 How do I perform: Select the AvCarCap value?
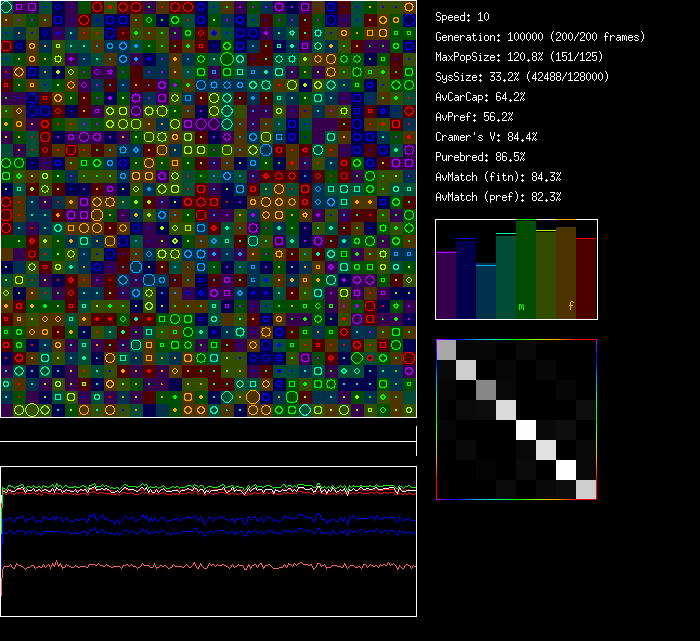pyautogui.click(x=480, y=97)
